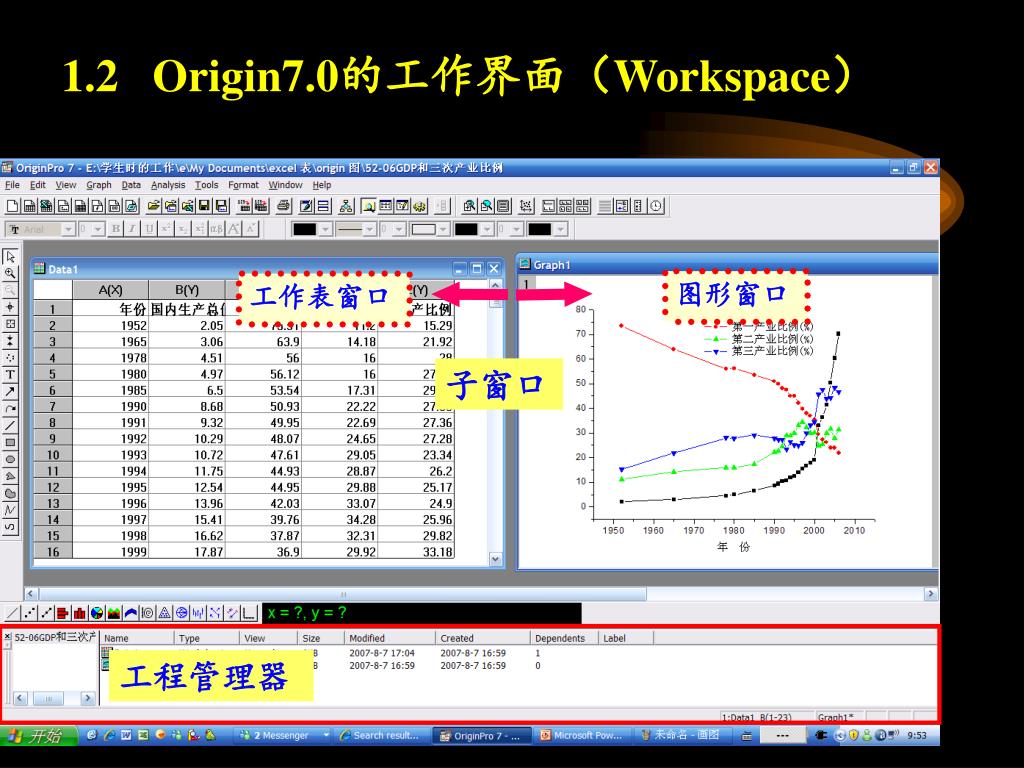This screenshot has width=1024, height=768.
Task: Toggle Subscript formatting
Action: (183, 229)
